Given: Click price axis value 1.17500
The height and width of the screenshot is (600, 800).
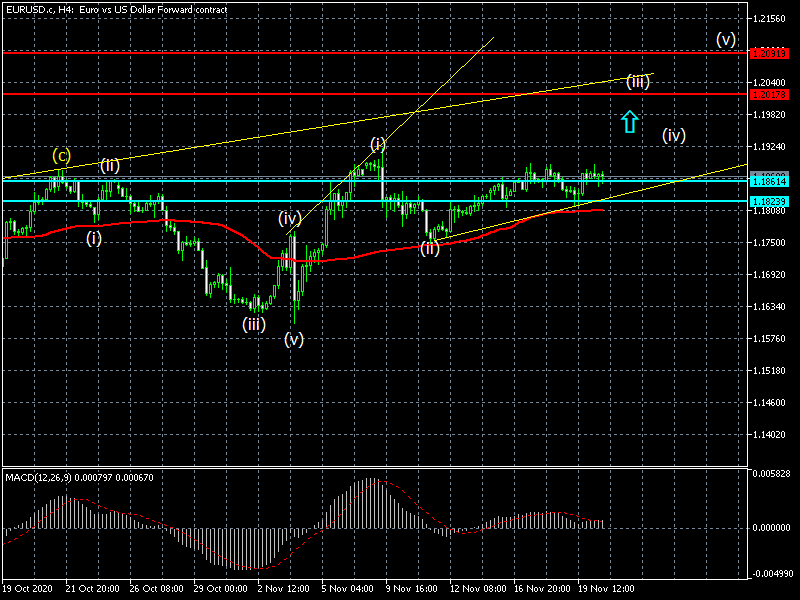Looking at the screenshot, I should pos(769,242).
